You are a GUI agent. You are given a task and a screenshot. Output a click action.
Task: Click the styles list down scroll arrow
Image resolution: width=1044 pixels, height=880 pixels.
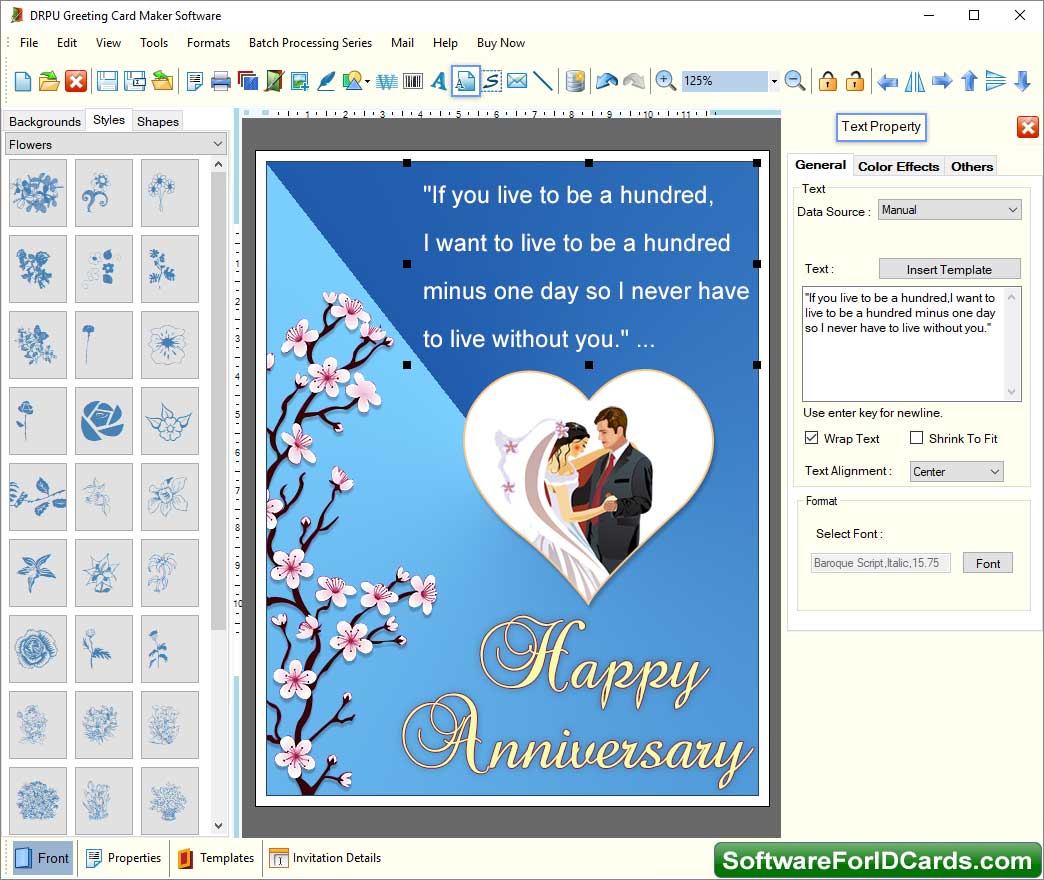(218, 825)
